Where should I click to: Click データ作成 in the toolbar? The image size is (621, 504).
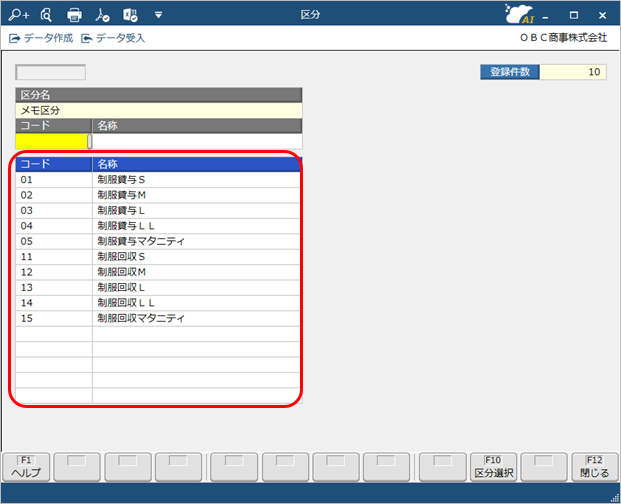pyautogui.click(x=41, y=38)
